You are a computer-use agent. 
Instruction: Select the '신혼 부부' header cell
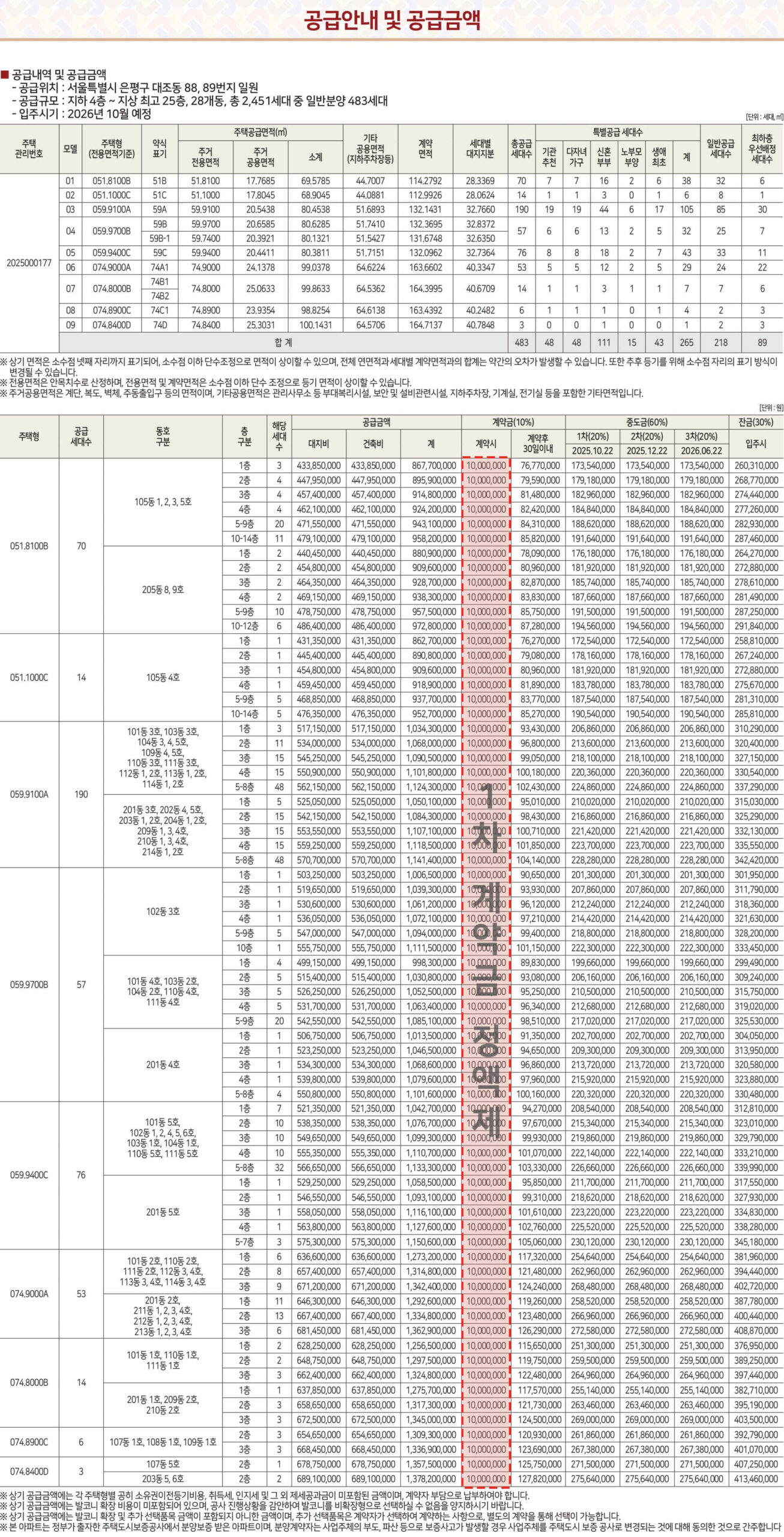click(x=604, y=157)
